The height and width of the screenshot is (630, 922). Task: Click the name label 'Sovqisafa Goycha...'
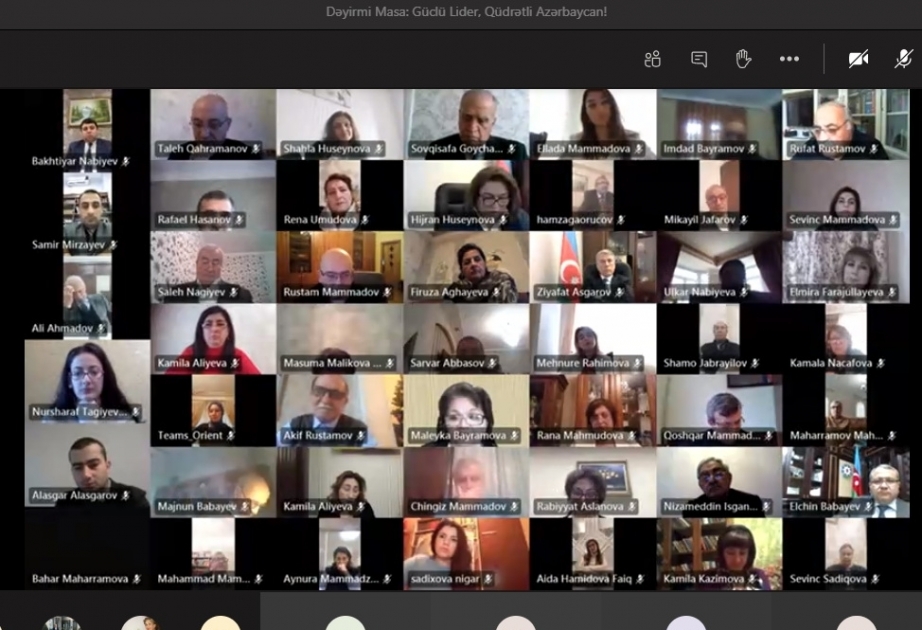(x=456, y=149)
